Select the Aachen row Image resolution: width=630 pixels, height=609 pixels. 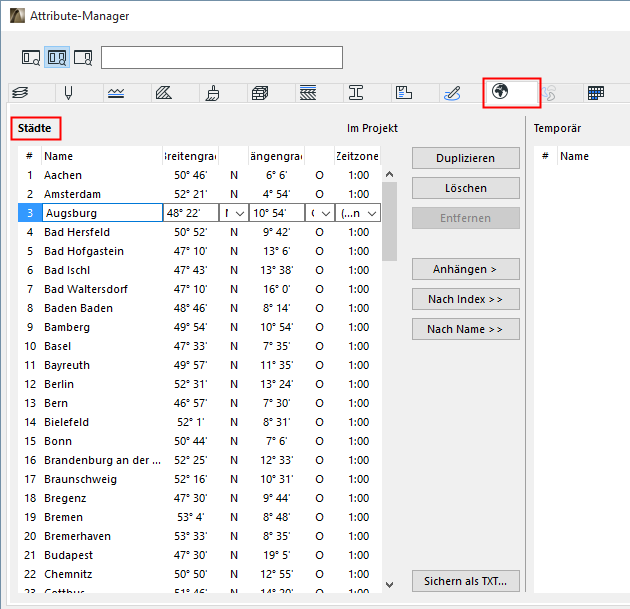coord(199,175)
